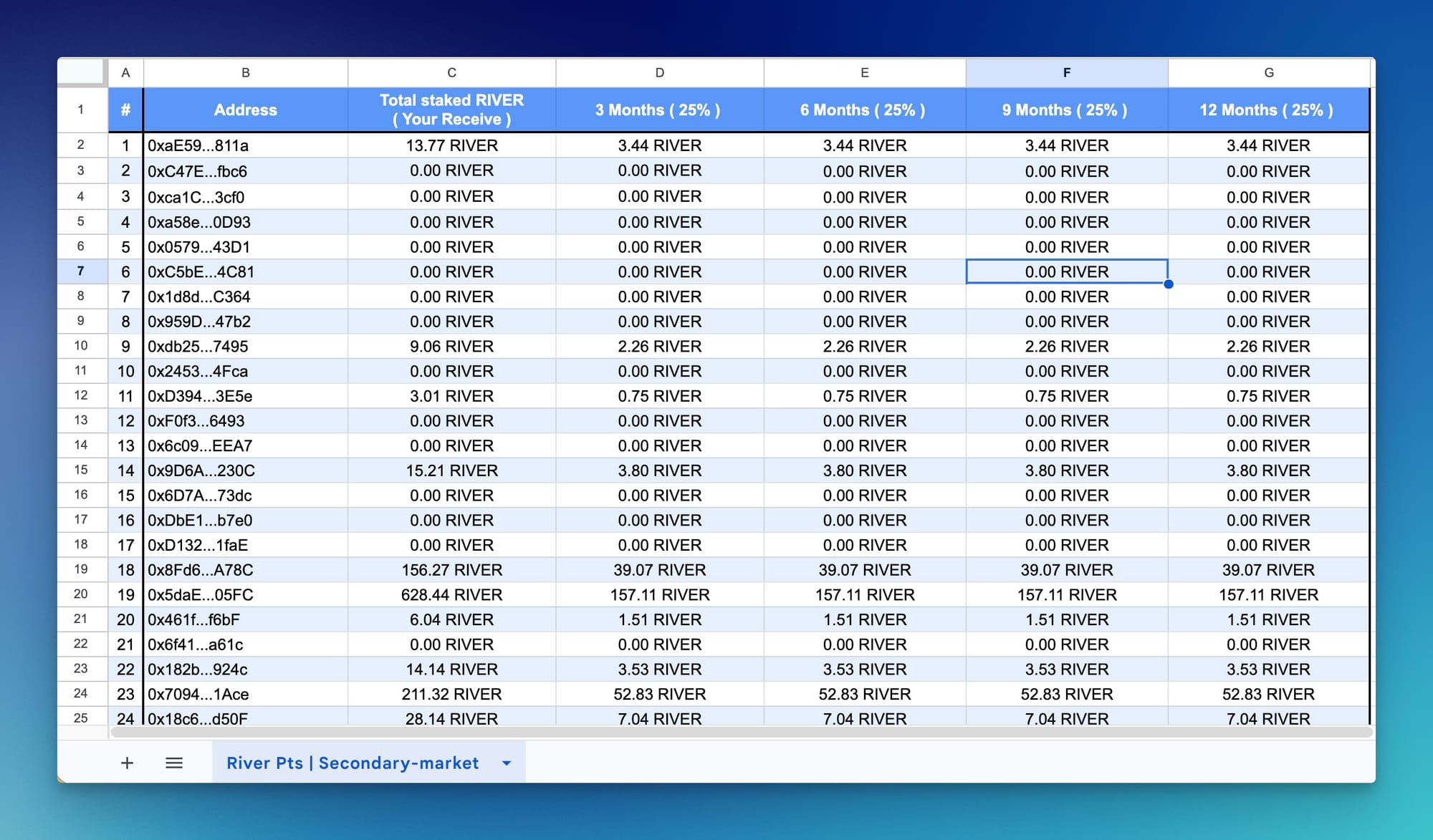Select column C header
1433x840 pixels.
coord(451,72)
